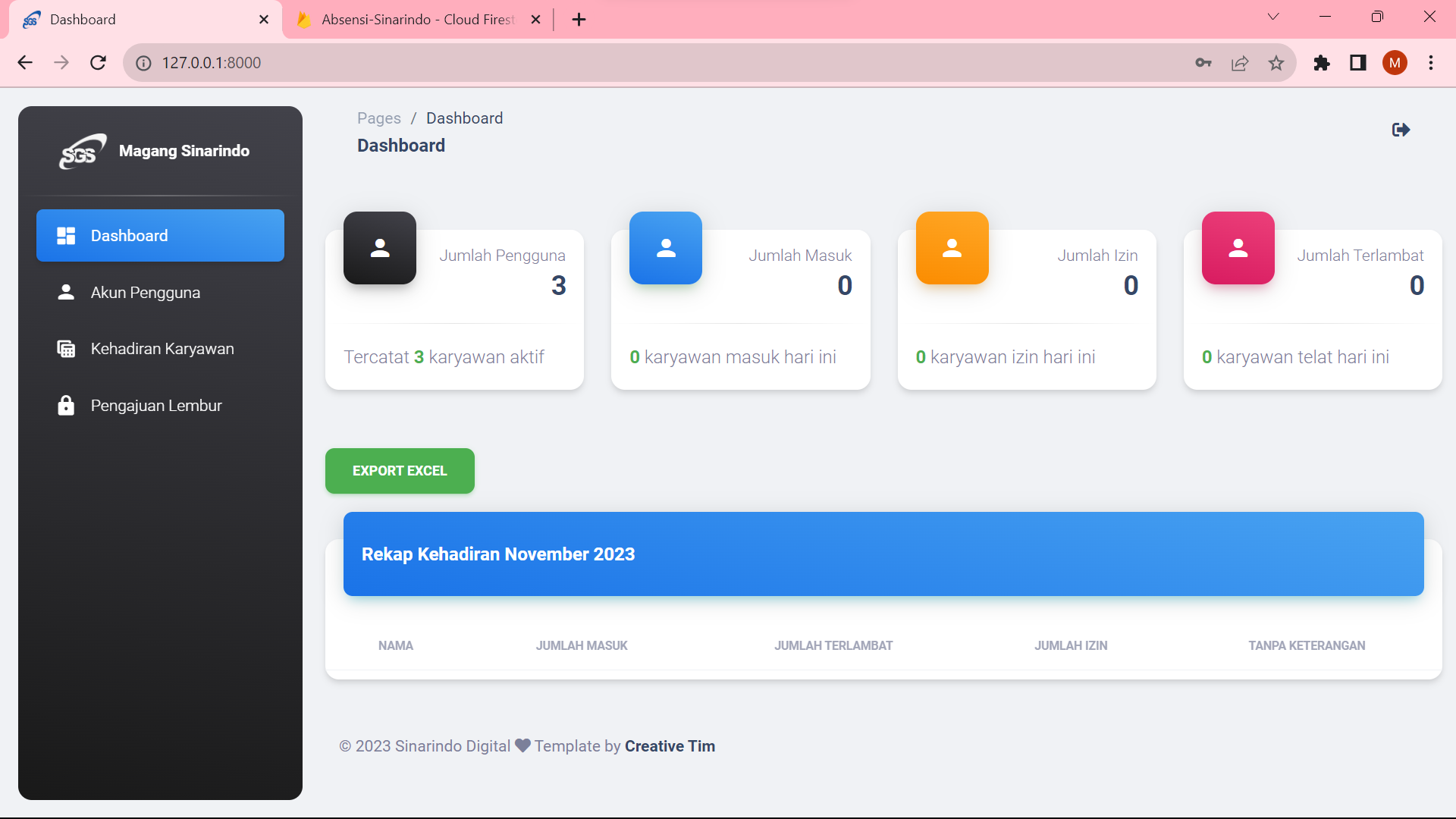
Task: Click the orange Jumlah Izin user icon
Action: tap(952, 248)
